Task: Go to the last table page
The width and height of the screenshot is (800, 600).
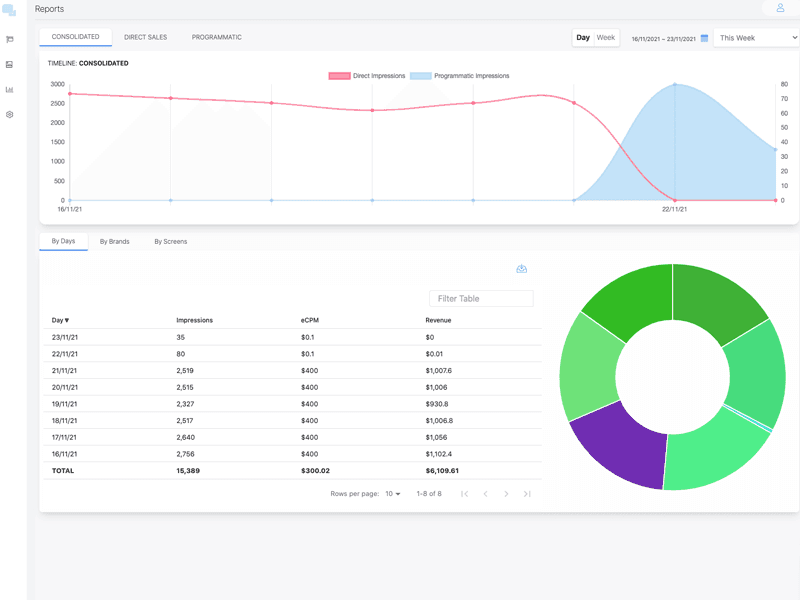Action: click(x=527, y=494)
